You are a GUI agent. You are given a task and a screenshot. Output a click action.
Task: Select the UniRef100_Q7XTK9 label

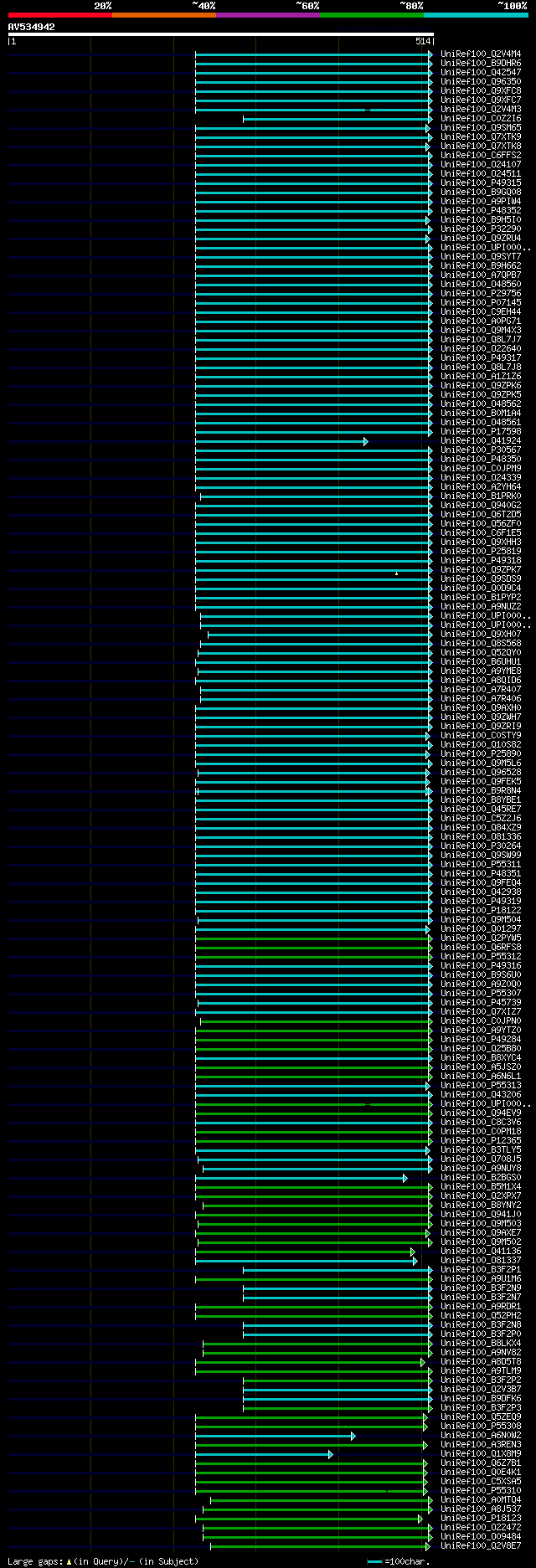pyautogui.click(x=481, y=137)
